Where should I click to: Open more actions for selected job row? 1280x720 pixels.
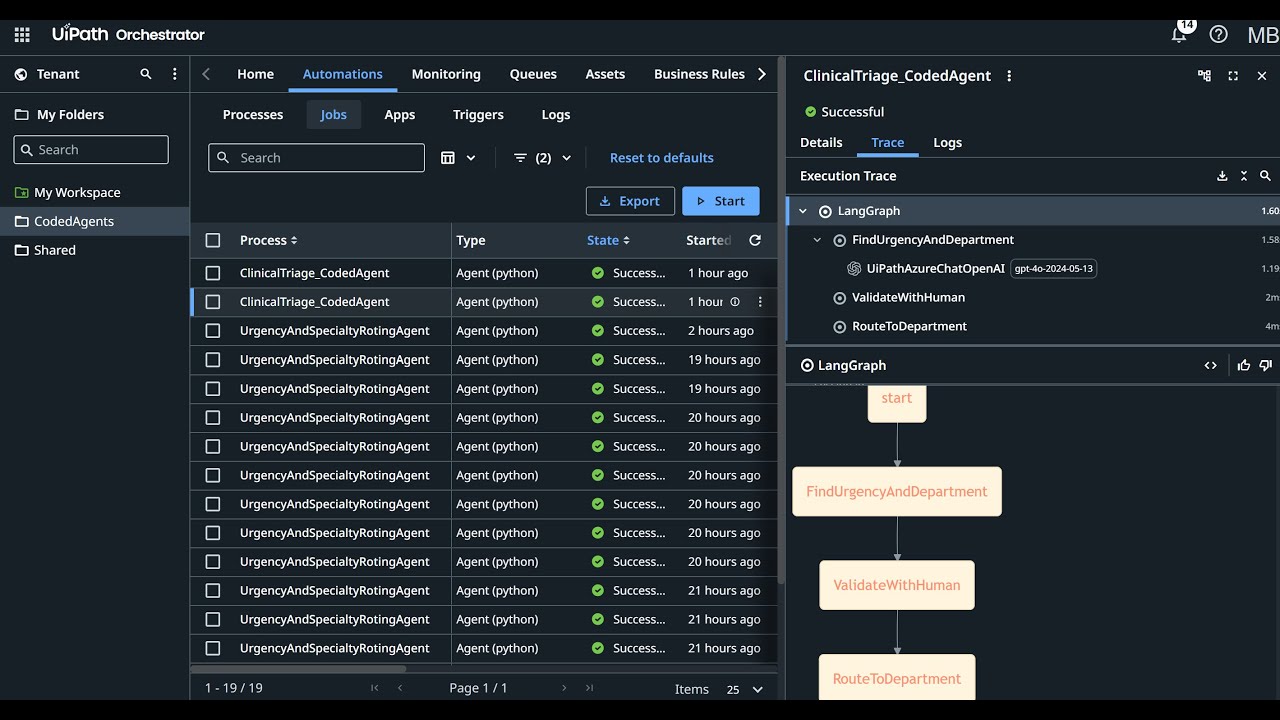coord(760,302)
